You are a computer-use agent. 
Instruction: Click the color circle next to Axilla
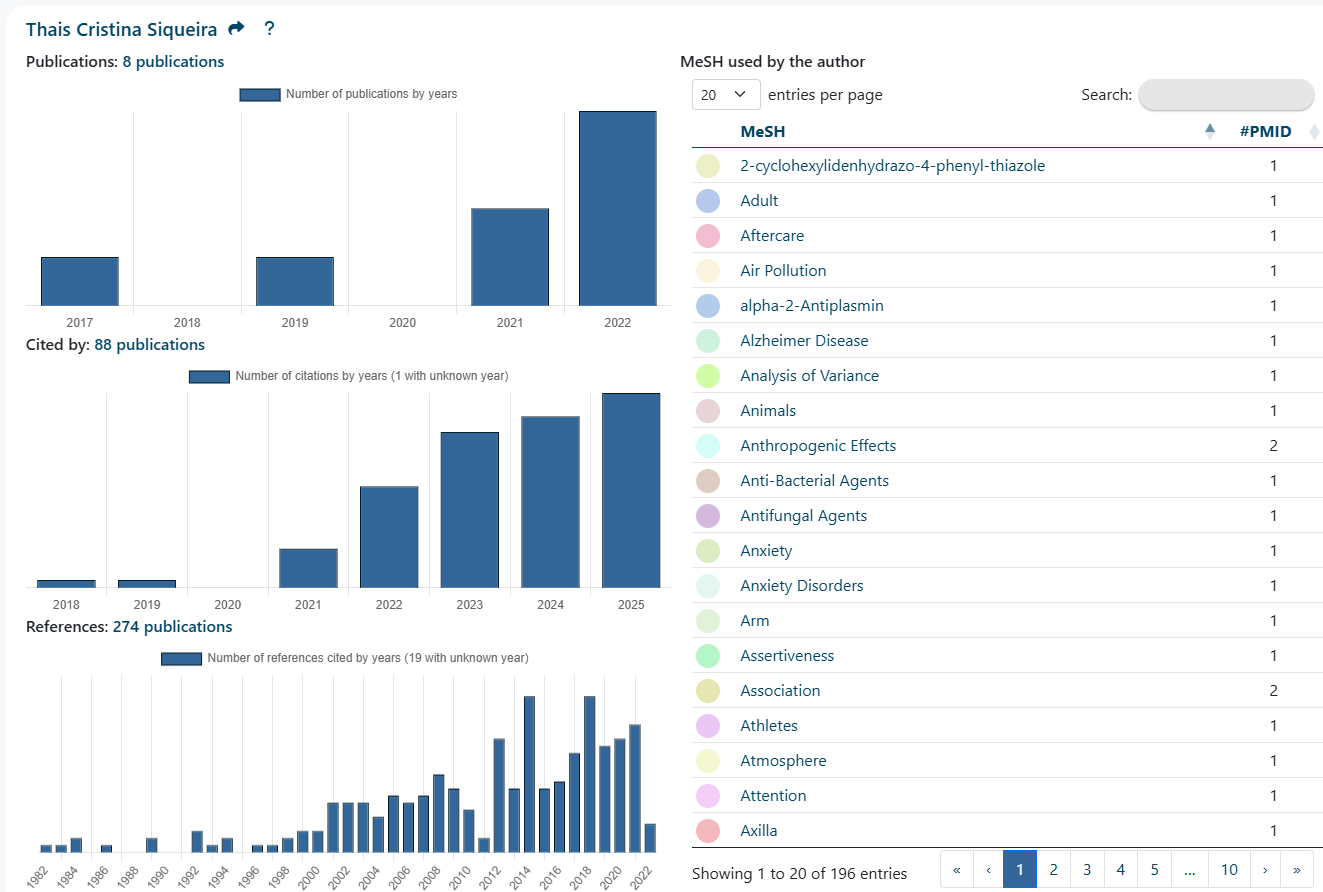[x=707, y=831]
